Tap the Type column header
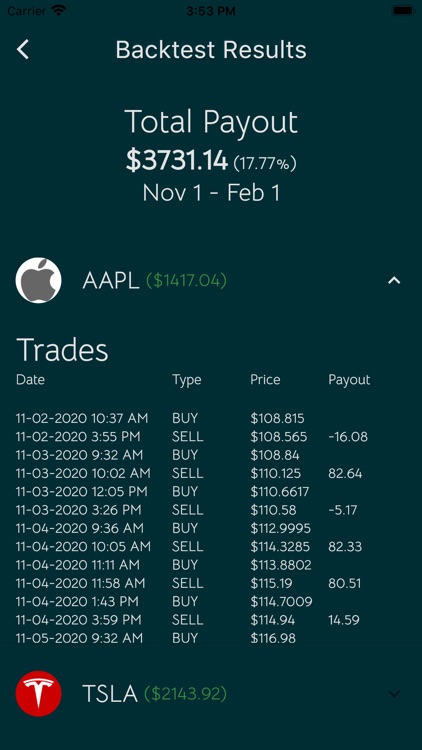 click(187, 381)
